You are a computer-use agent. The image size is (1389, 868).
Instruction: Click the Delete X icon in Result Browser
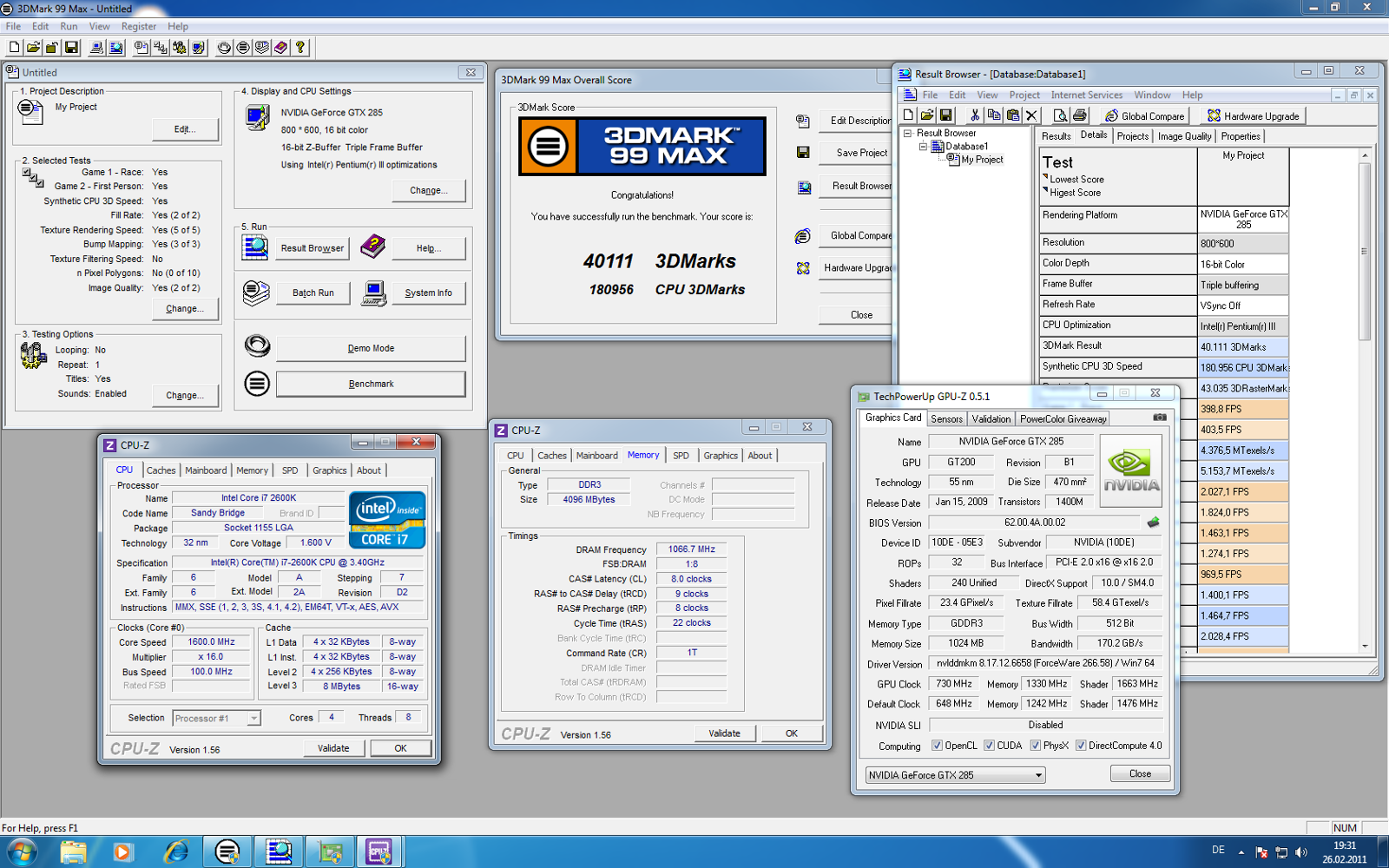tap(1032, 115)
